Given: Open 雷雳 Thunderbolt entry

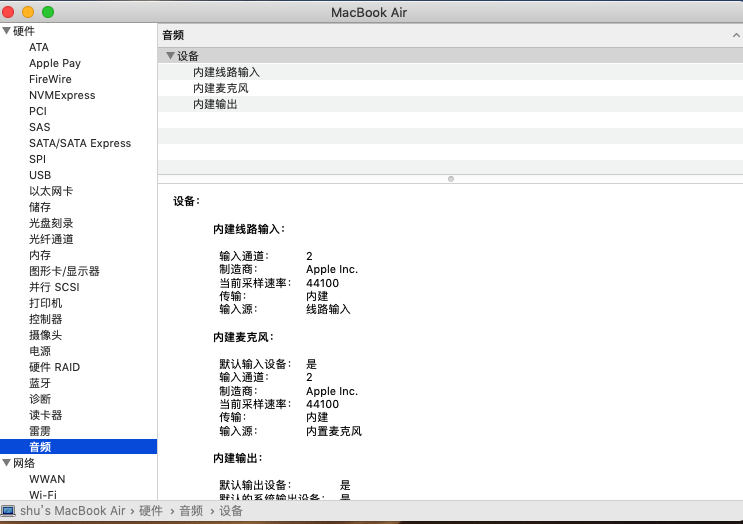Looking at the screenshot, I should [40, 431].
